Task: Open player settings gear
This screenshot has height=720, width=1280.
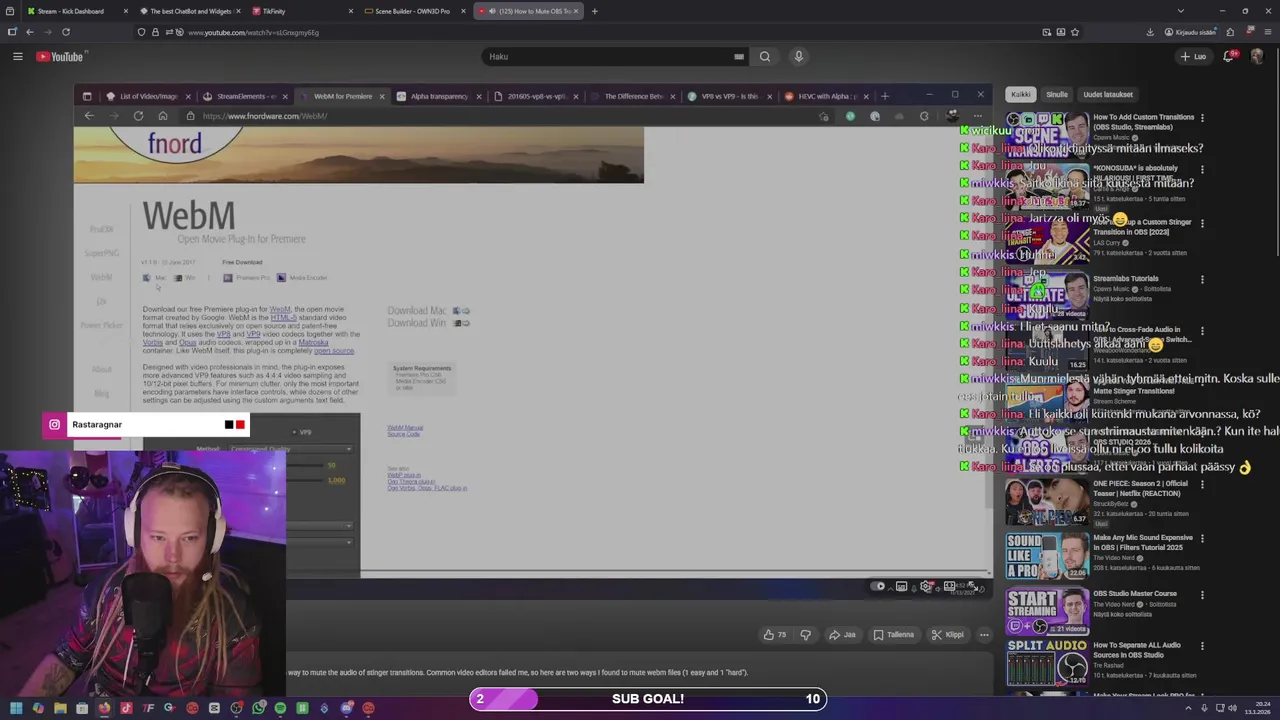Action: coord(926,586)
